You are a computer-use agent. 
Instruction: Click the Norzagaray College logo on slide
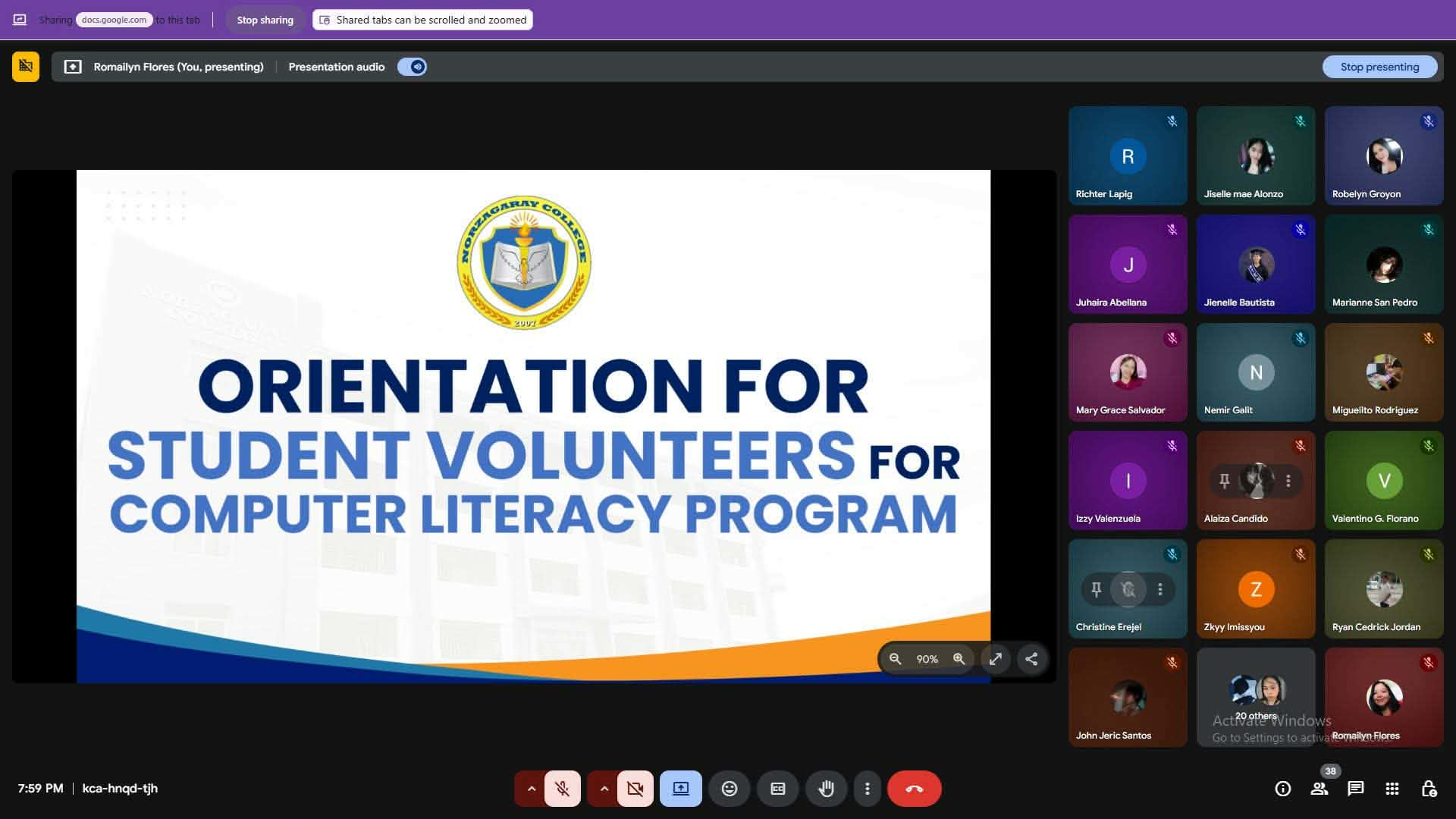524,262
